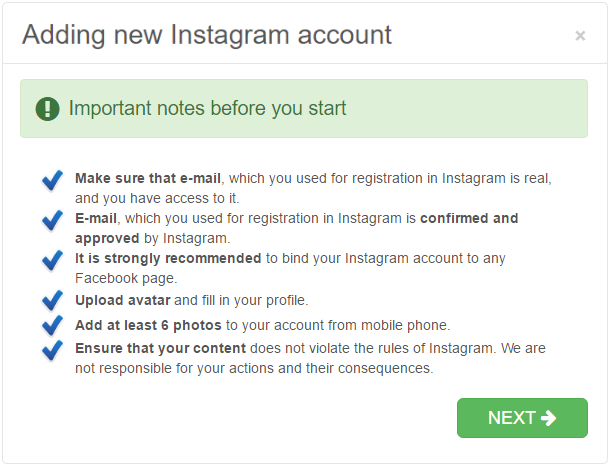Click checkmark next to 'Add at least 6 photos'

point(52,326)
